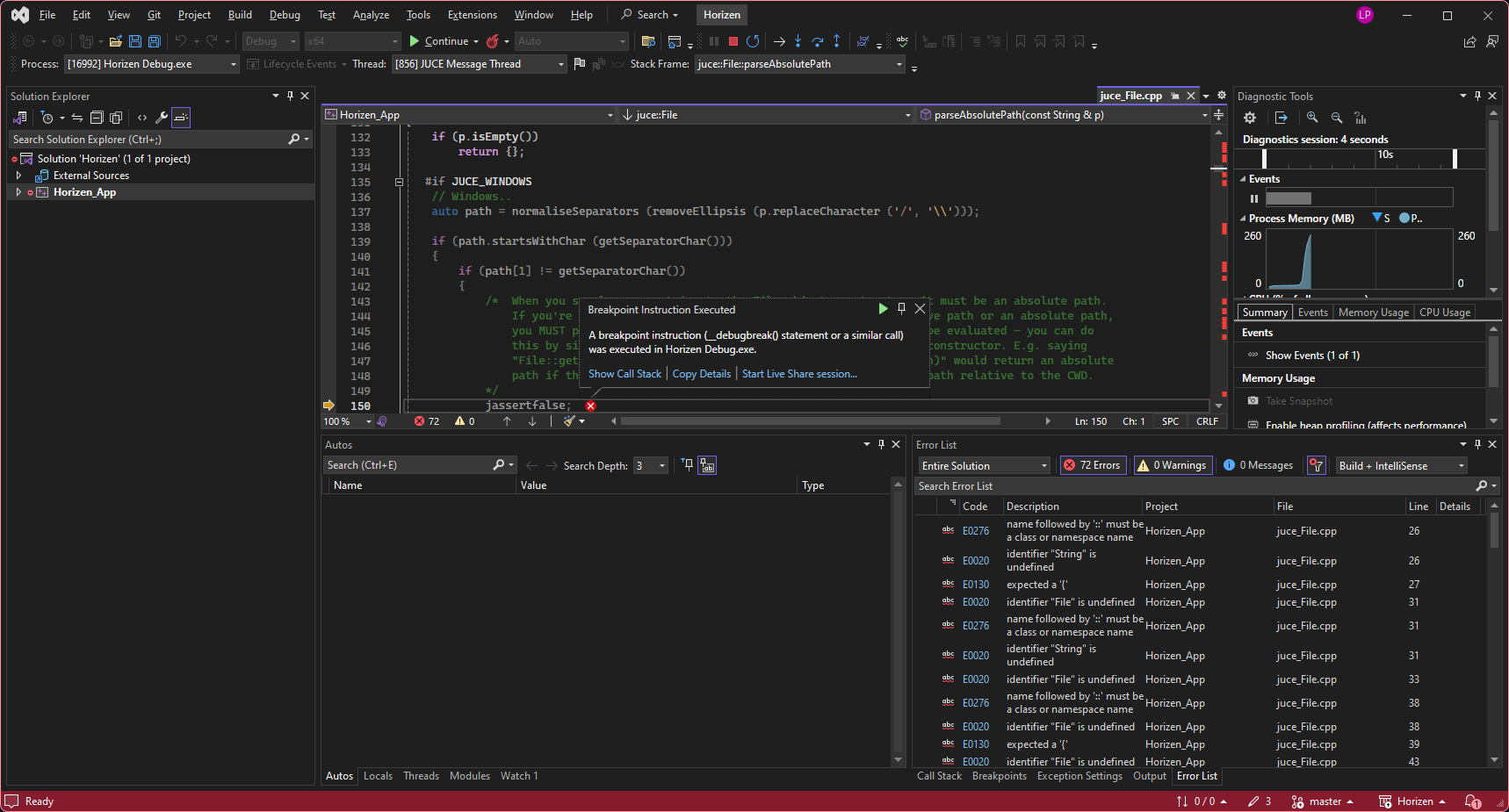Open Diagnostic Tools settings gear
This screenshot has height=812, width=1509.
click(x=1250, y=118)
